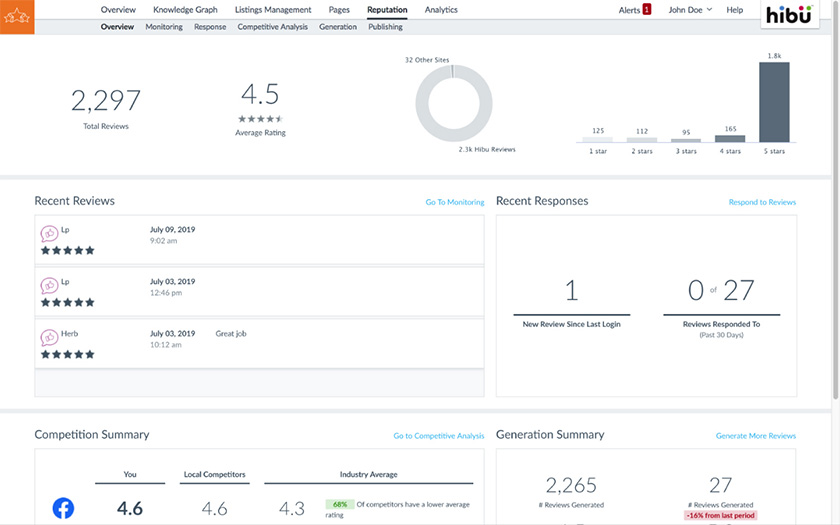Click the review icon on July 09 review

point(49,234)
